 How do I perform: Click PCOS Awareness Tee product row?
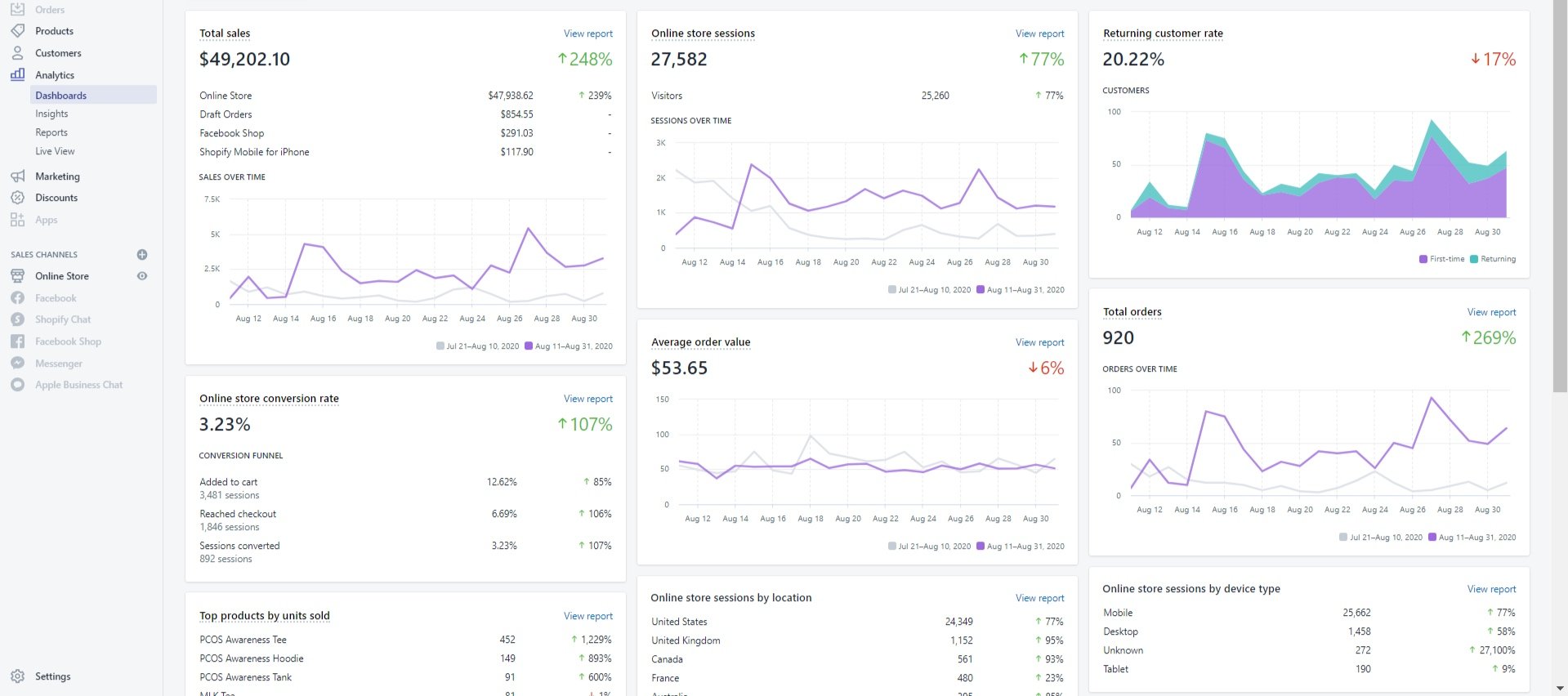click(x=405, y=640)
